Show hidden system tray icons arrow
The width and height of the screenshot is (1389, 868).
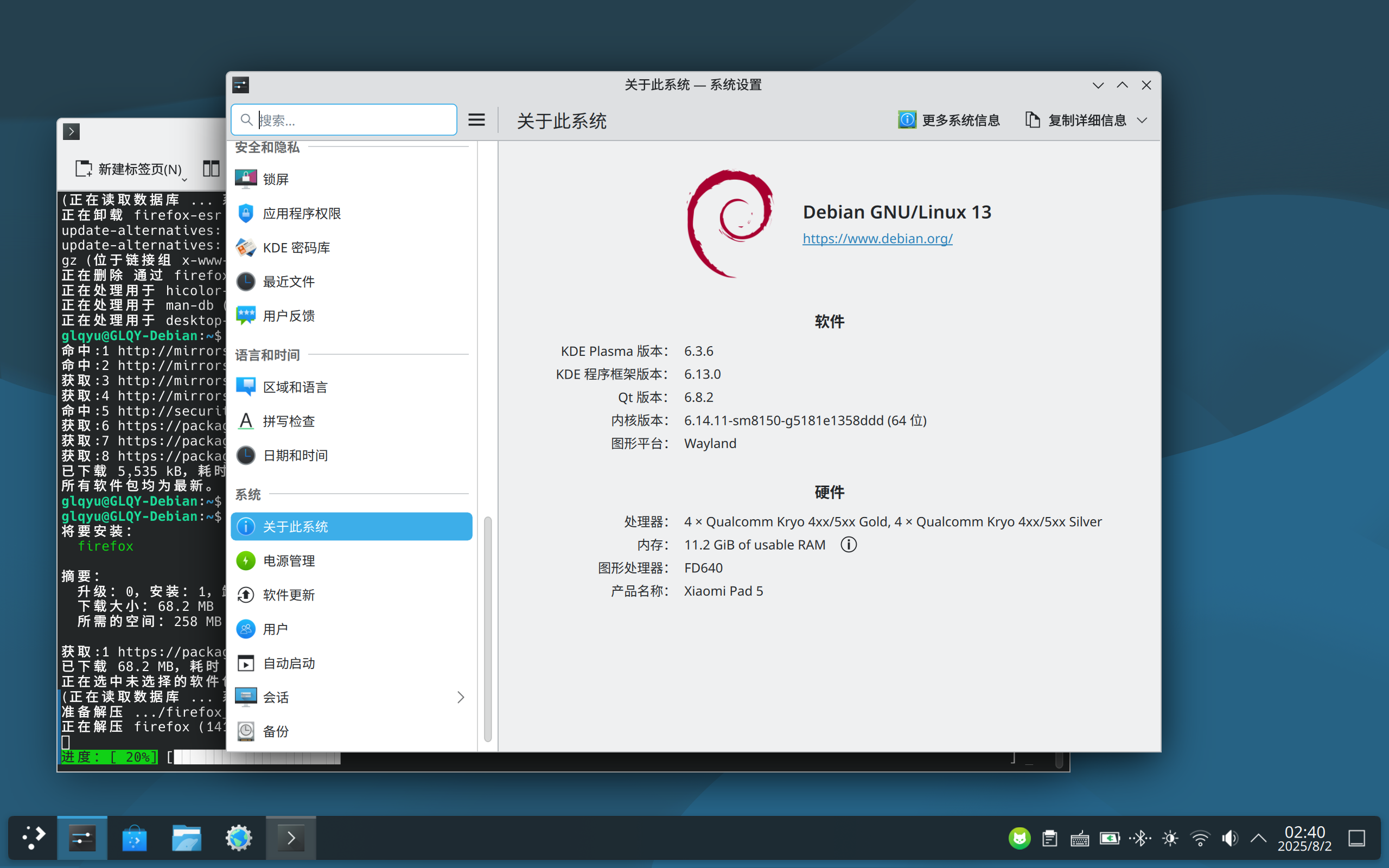tap(1258, 839)
